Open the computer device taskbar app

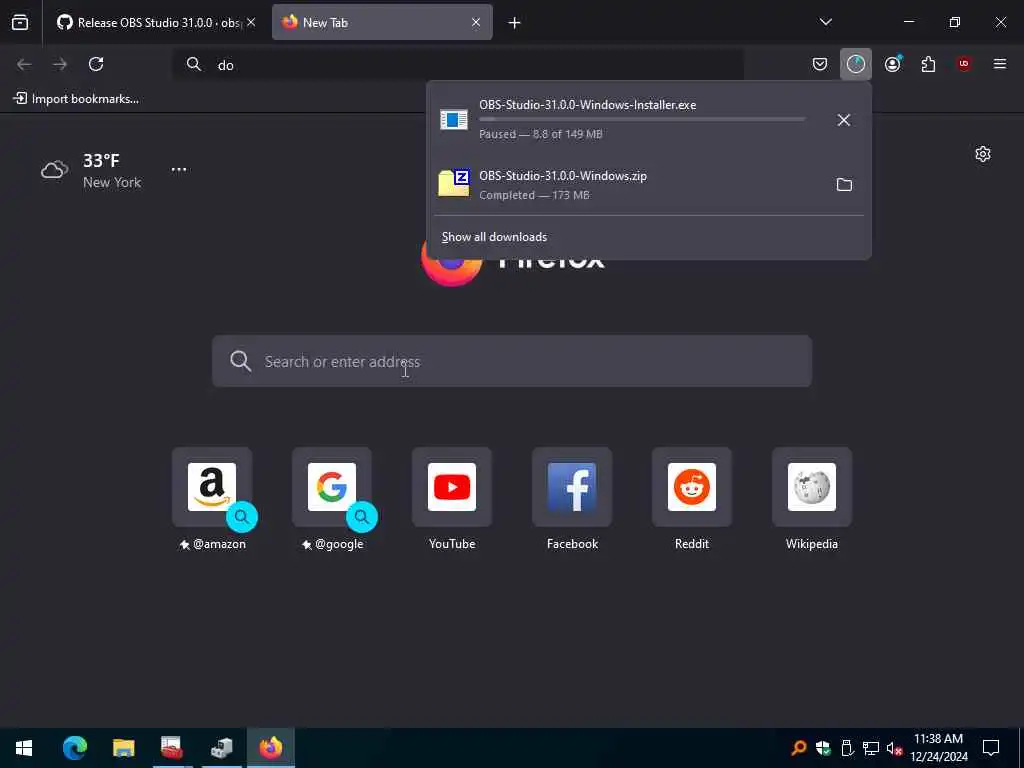tap(221, 748)
